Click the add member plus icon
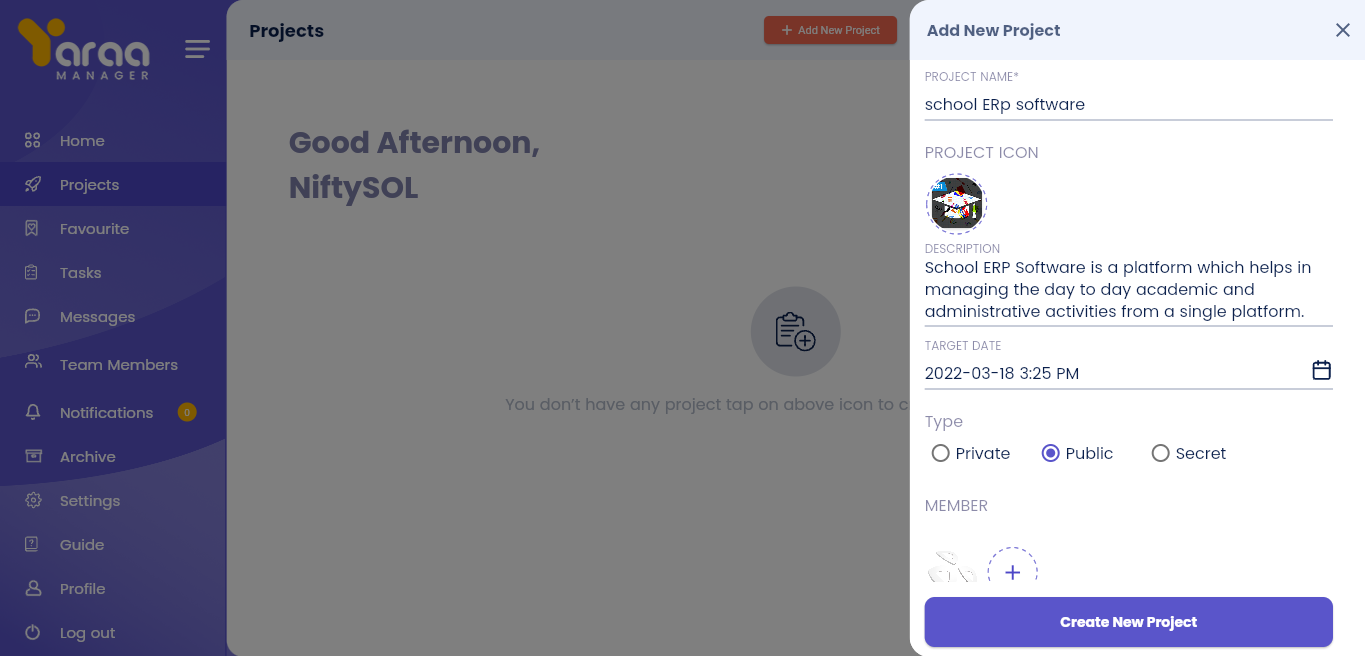Screen dimensions: 1365x656 [x=1012, y=571]
